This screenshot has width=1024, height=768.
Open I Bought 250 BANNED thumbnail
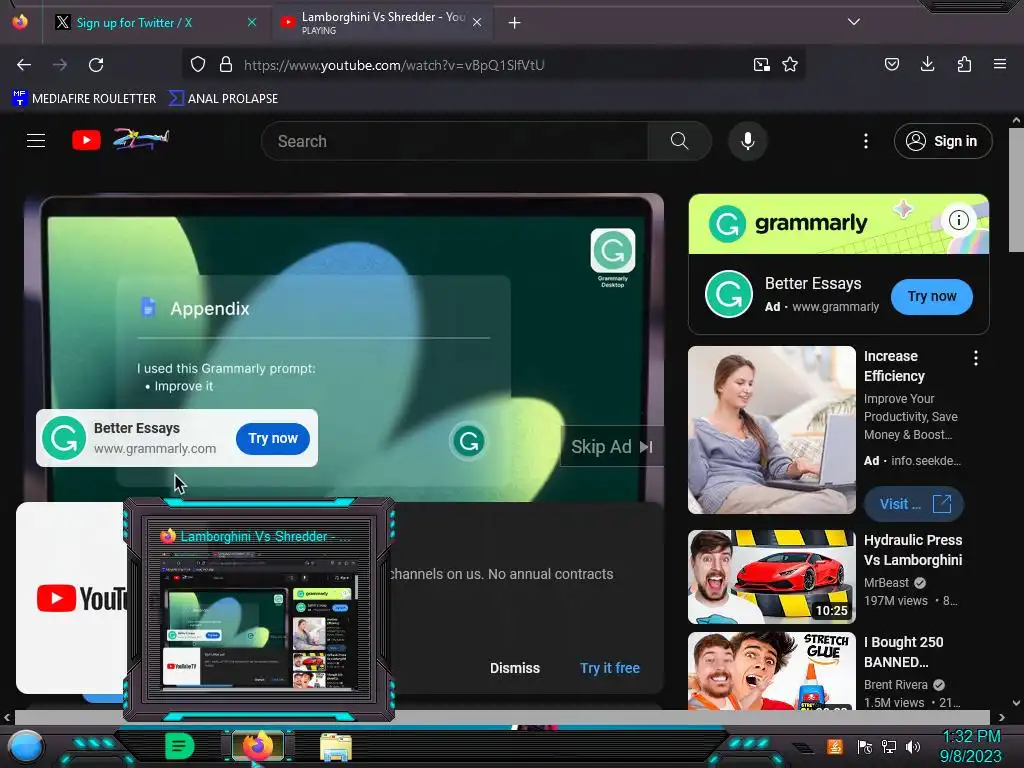(772, 671)
